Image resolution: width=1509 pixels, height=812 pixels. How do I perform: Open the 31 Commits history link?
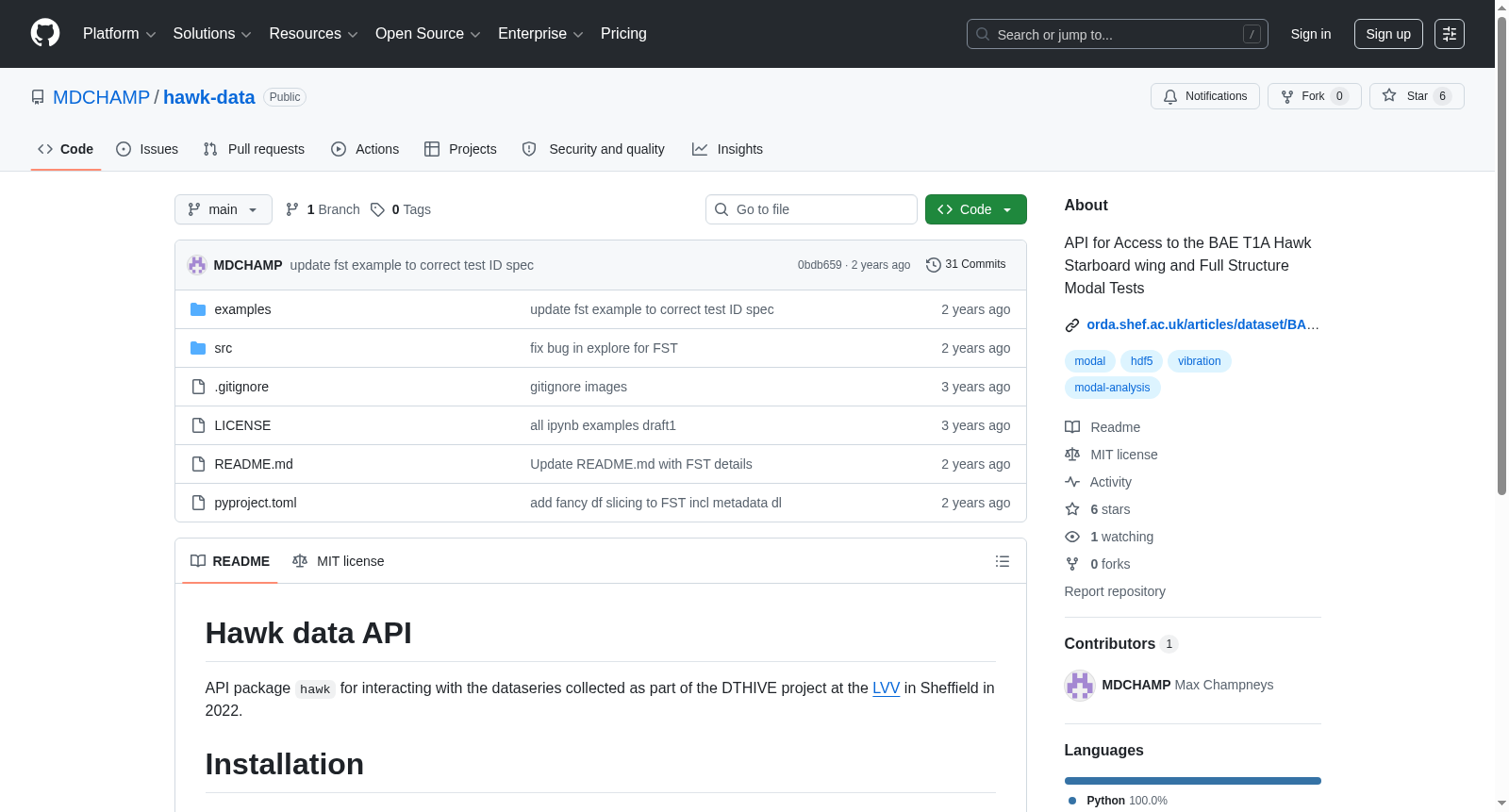pyautogui.click(x=966, y=265)
